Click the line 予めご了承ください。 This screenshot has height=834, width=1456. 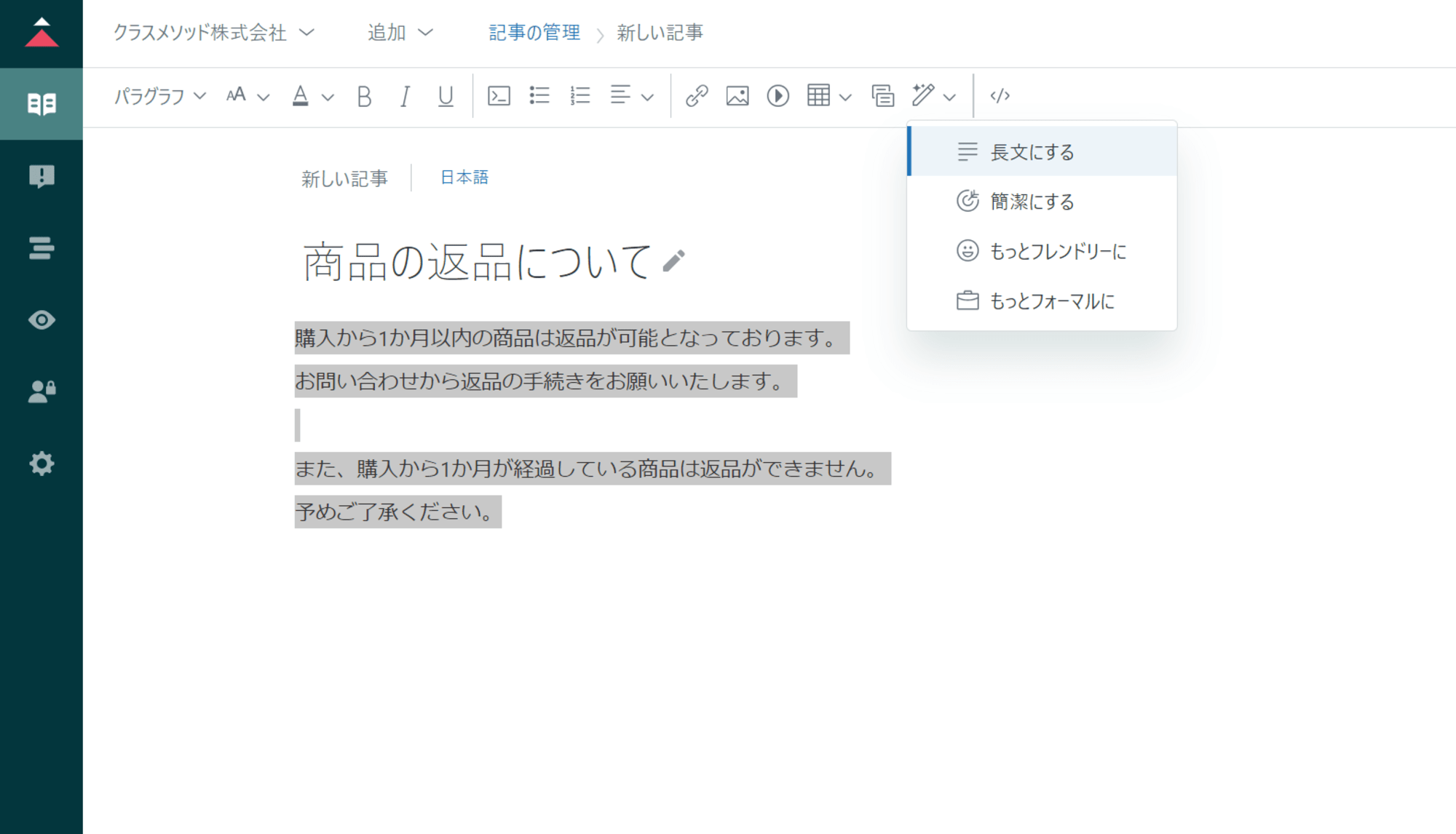pos(398,512)
